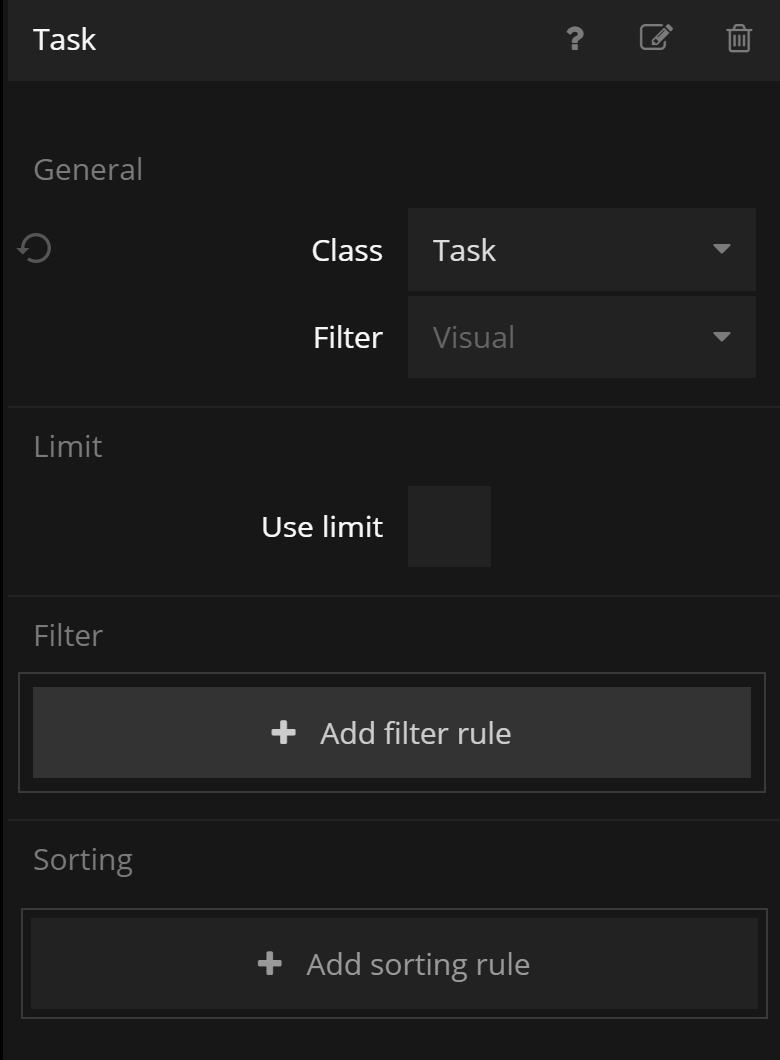
Task: Click the plus icon beside Add sorting rule
Action: pyautogui.click(x=270, y=963)
